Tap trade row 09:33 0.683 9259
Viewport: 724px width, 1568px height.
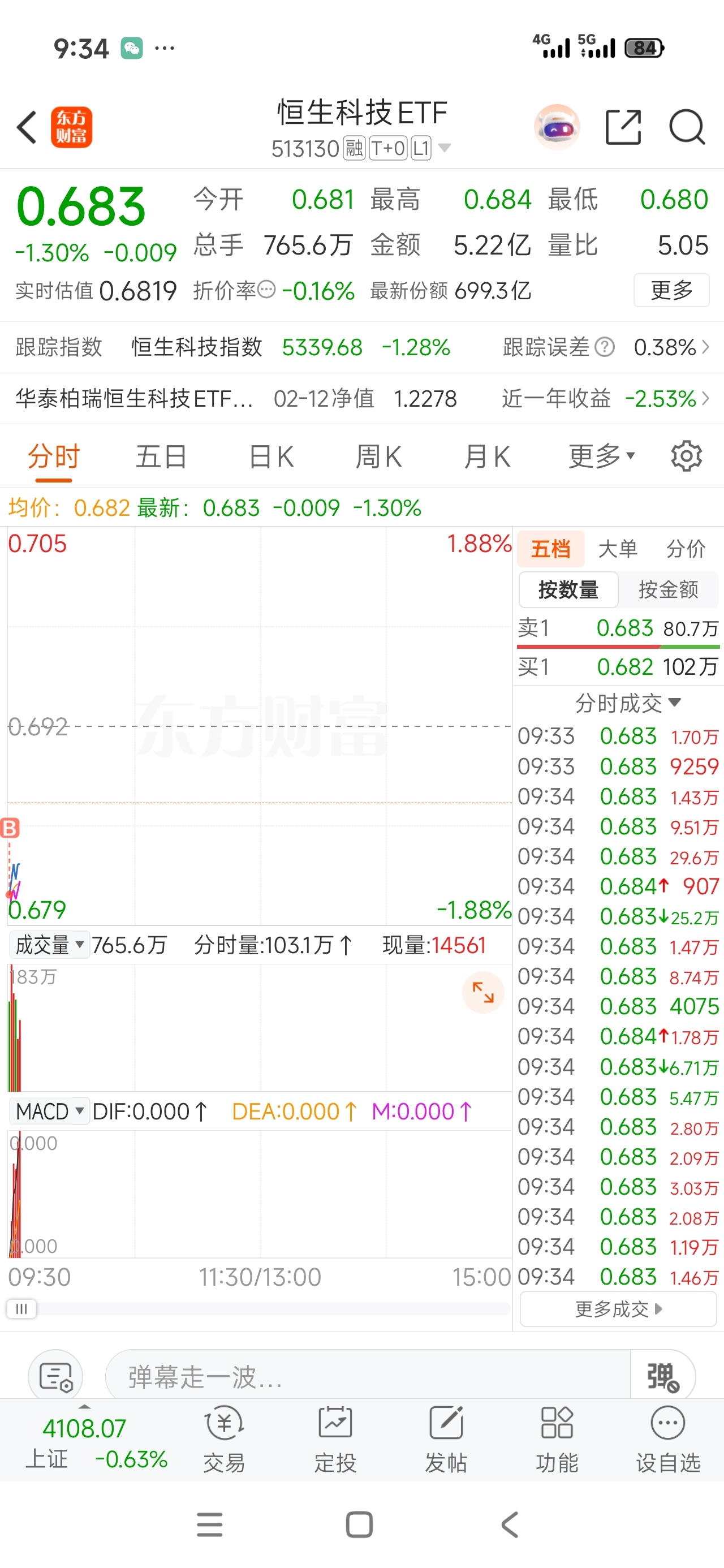pos(618,766)
